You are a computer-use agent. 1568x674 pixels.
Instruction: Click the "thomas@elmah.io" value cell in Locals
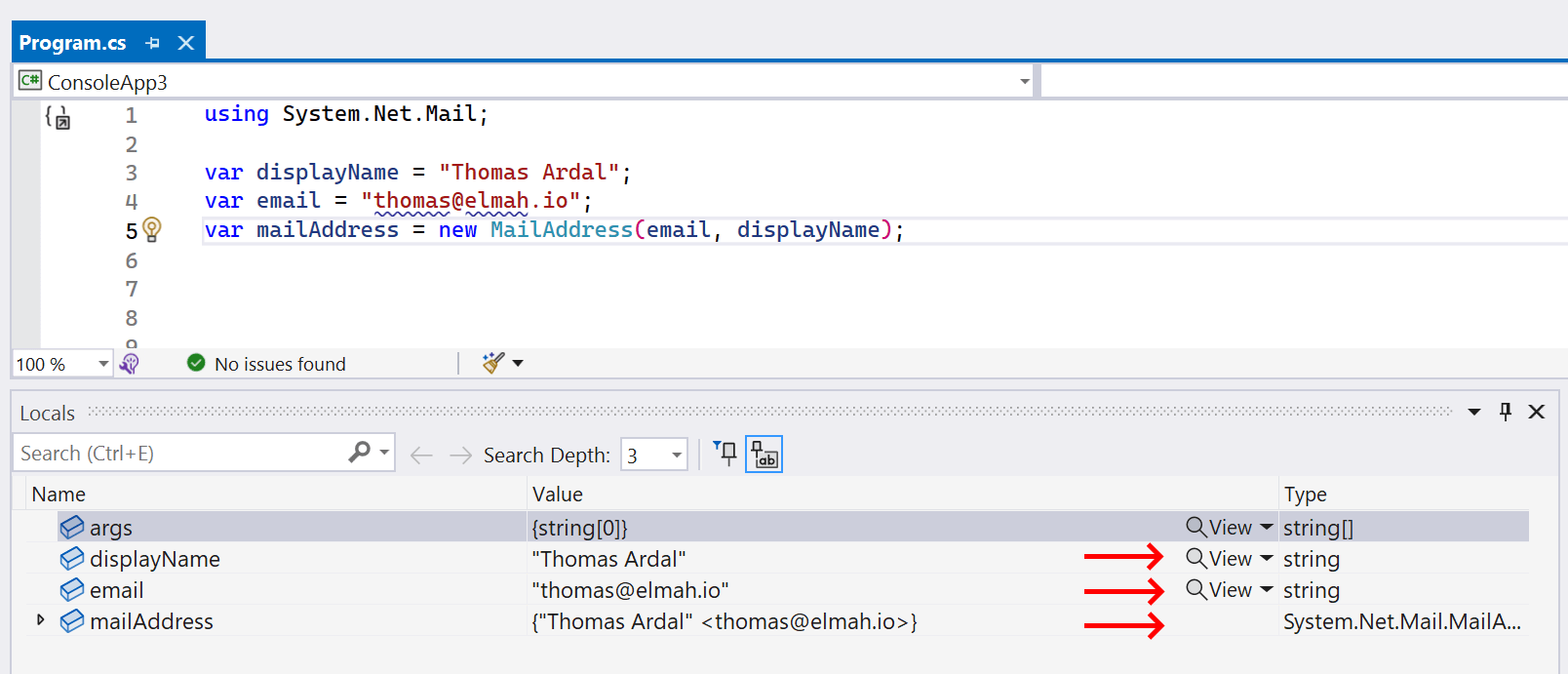630,590
